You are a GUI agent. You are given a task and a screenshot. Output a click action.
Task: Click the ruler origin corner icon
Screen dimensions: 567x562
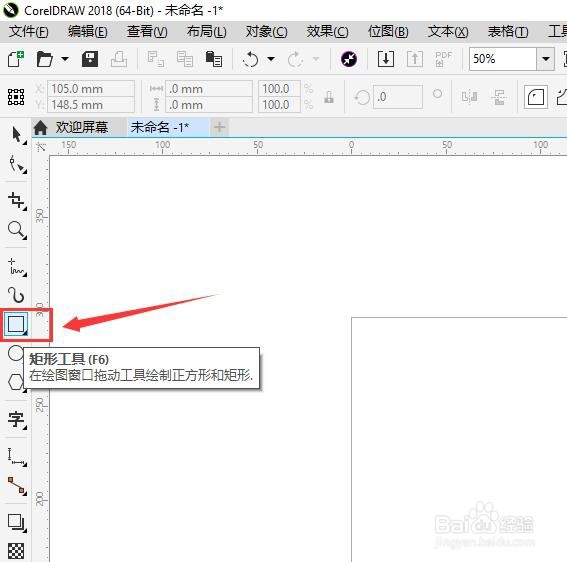click(40, 146)
